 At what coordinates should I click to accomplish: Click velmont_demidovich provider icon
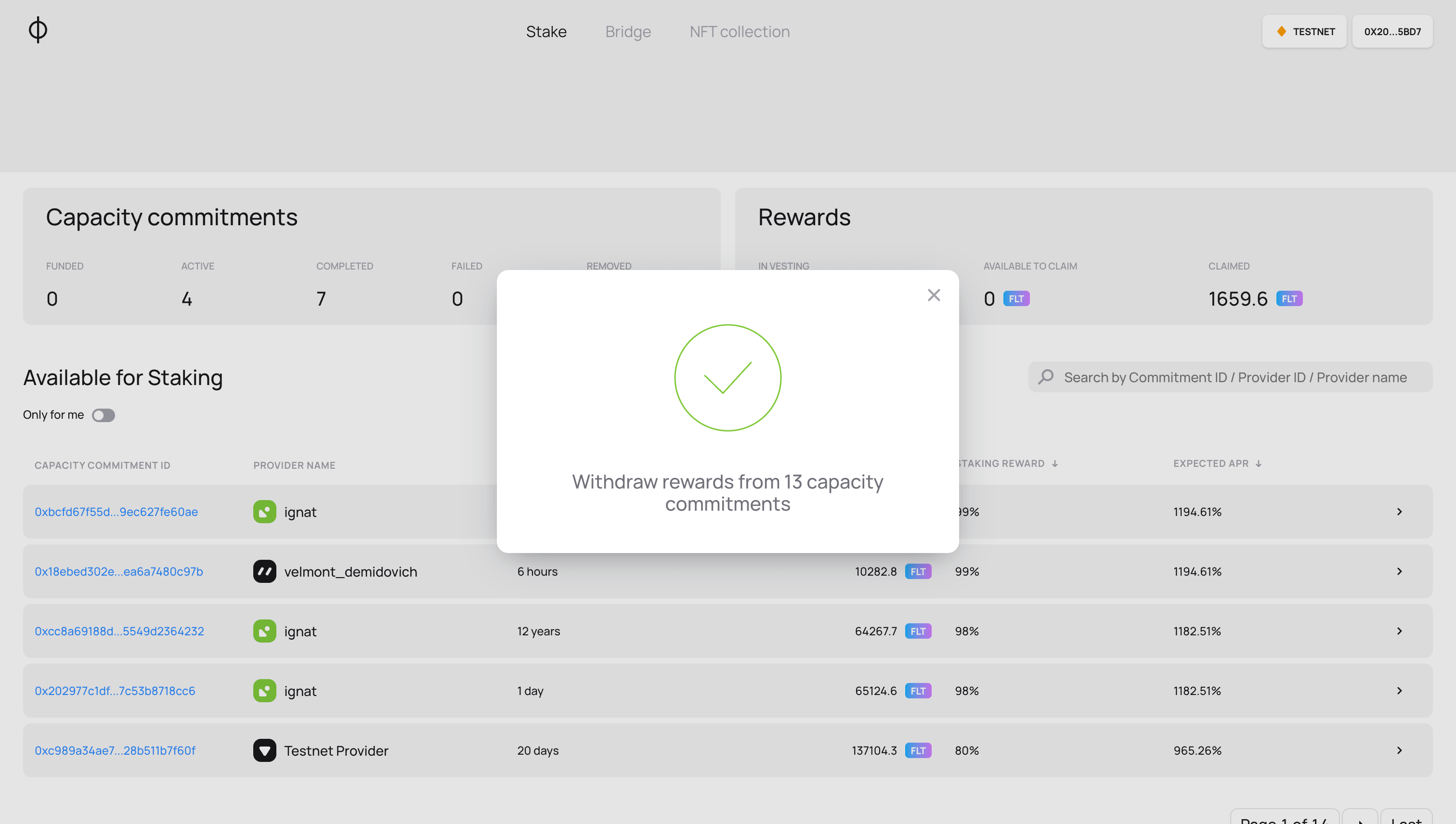264,571
